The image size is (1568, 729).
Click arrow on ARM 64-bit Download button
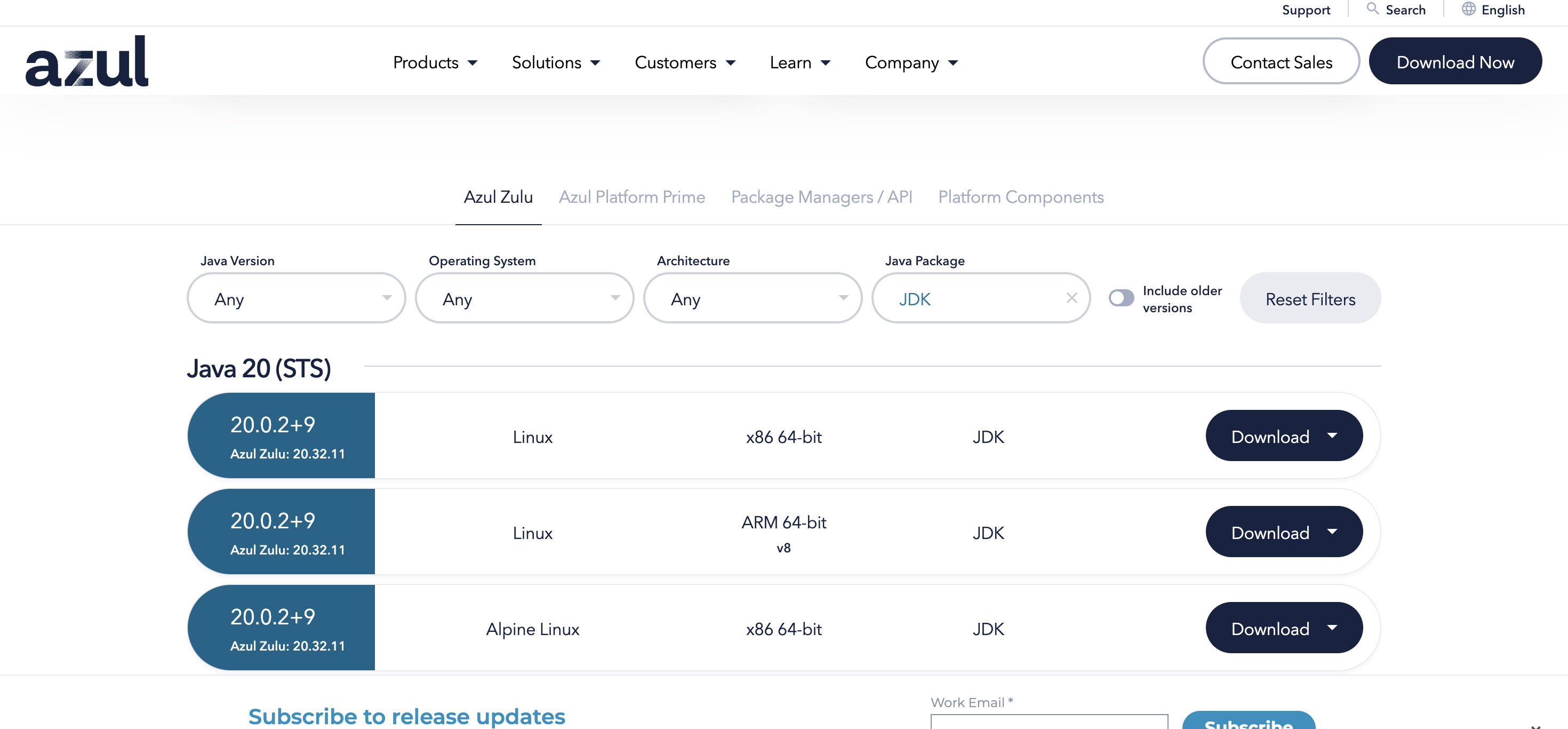[1332, 532]
